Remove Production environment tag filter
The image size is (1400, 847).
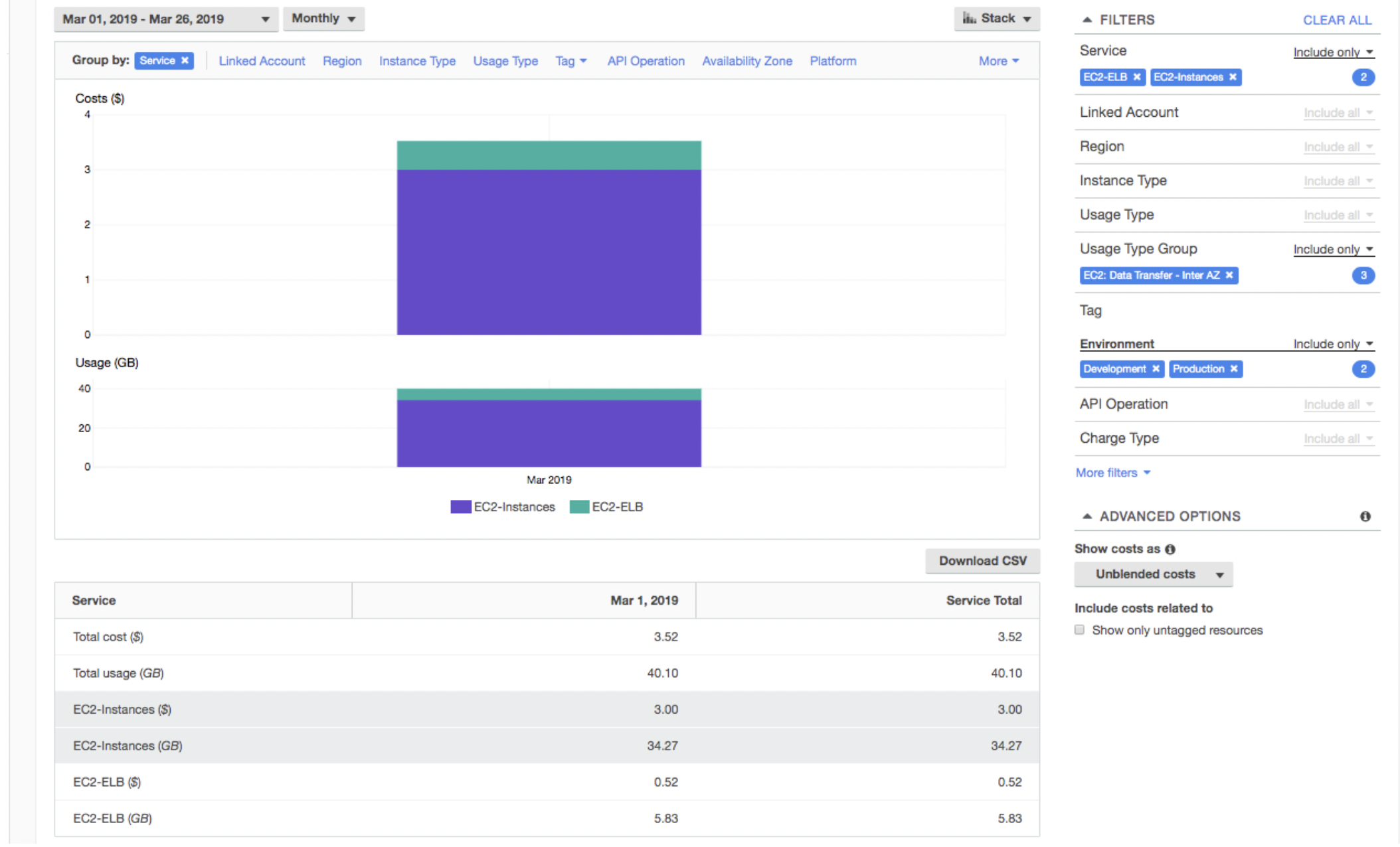(x=1234, y=368)
